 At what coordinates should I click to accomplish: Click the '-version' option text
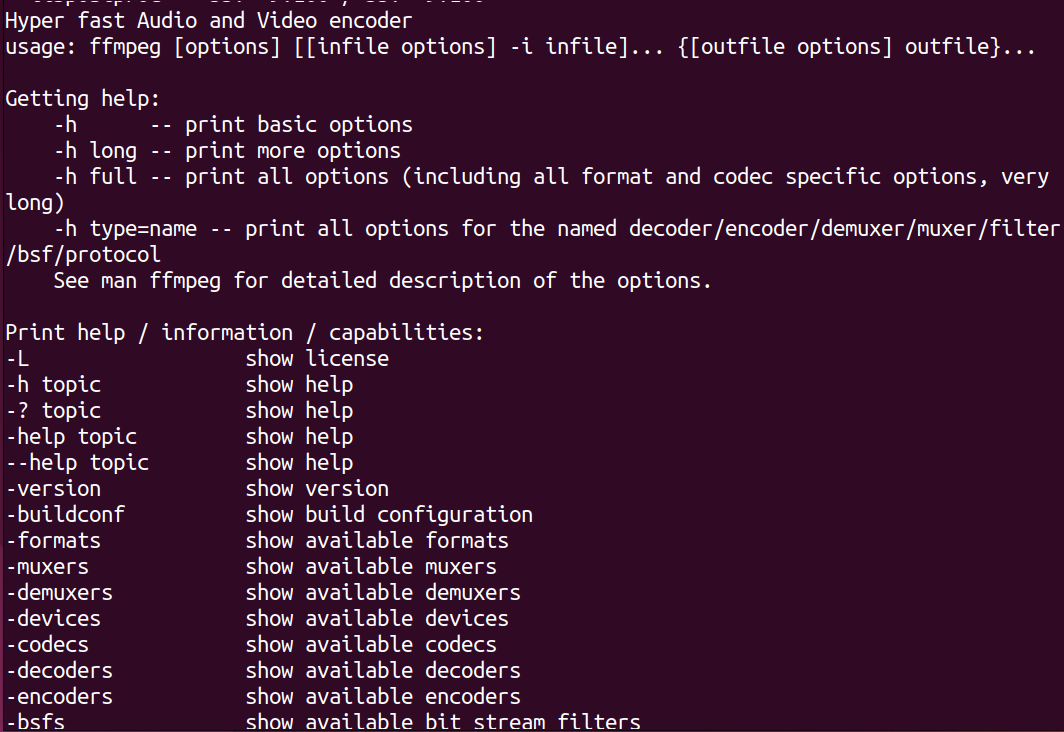tap(54, 489)
